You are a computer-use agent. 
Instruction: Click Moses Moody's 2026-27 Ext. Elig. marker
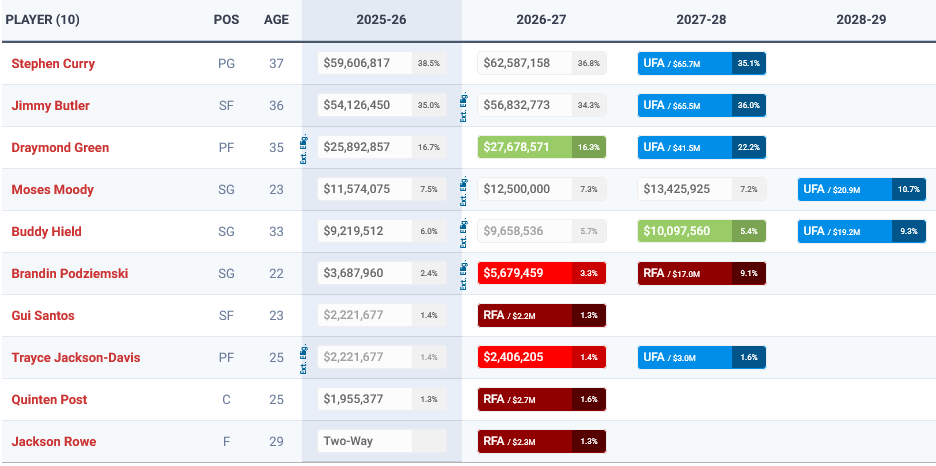pyautogui.click(x=465, y=190)
